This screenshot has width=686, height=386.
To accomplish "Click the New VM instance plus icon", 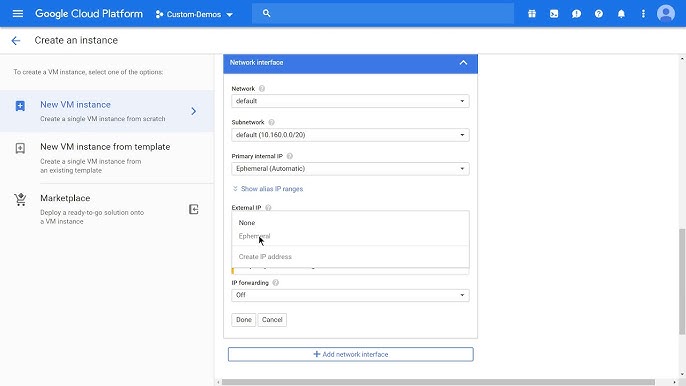I will click(20, 105).
